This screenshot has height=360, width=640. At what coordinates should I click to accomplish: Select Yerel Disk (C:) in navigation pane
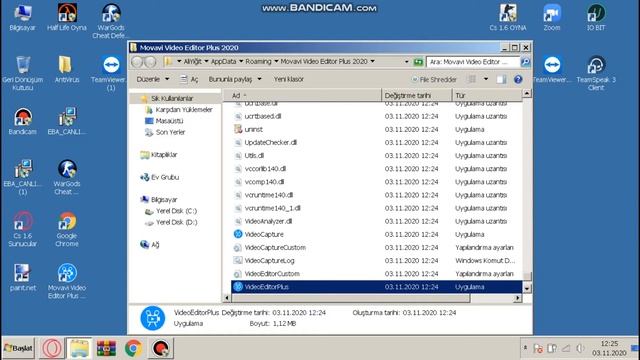pos(171,211)
